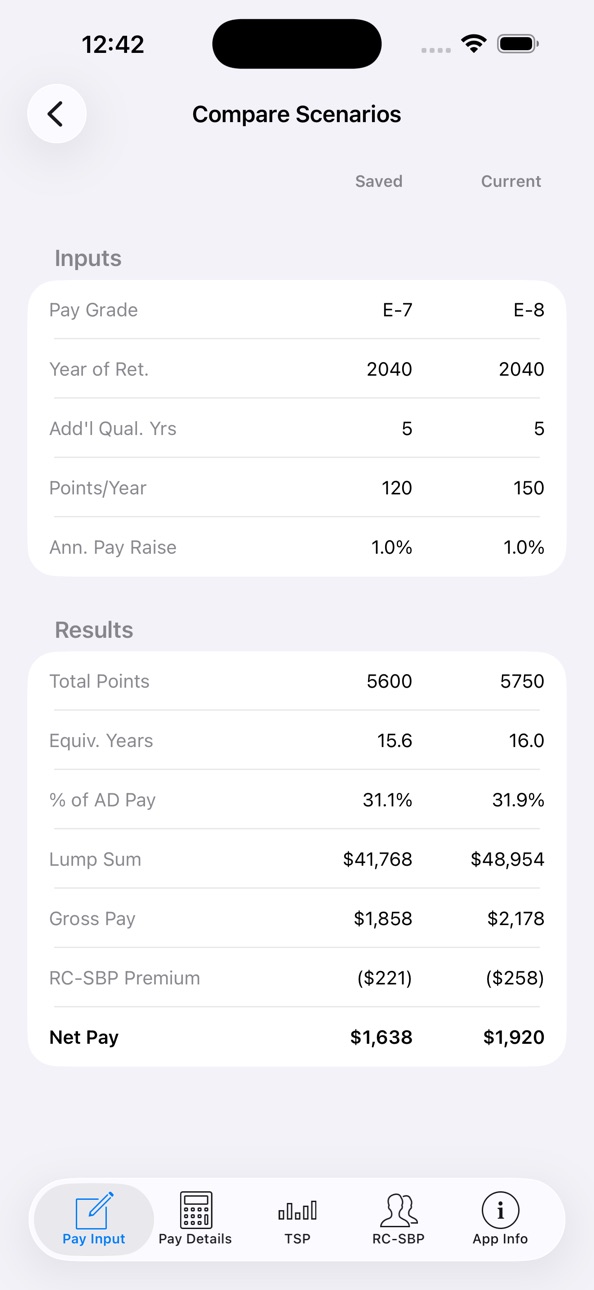Tap the Ann. Pay Raise row
594x1290 pixels.
click(x=297, y=547)
